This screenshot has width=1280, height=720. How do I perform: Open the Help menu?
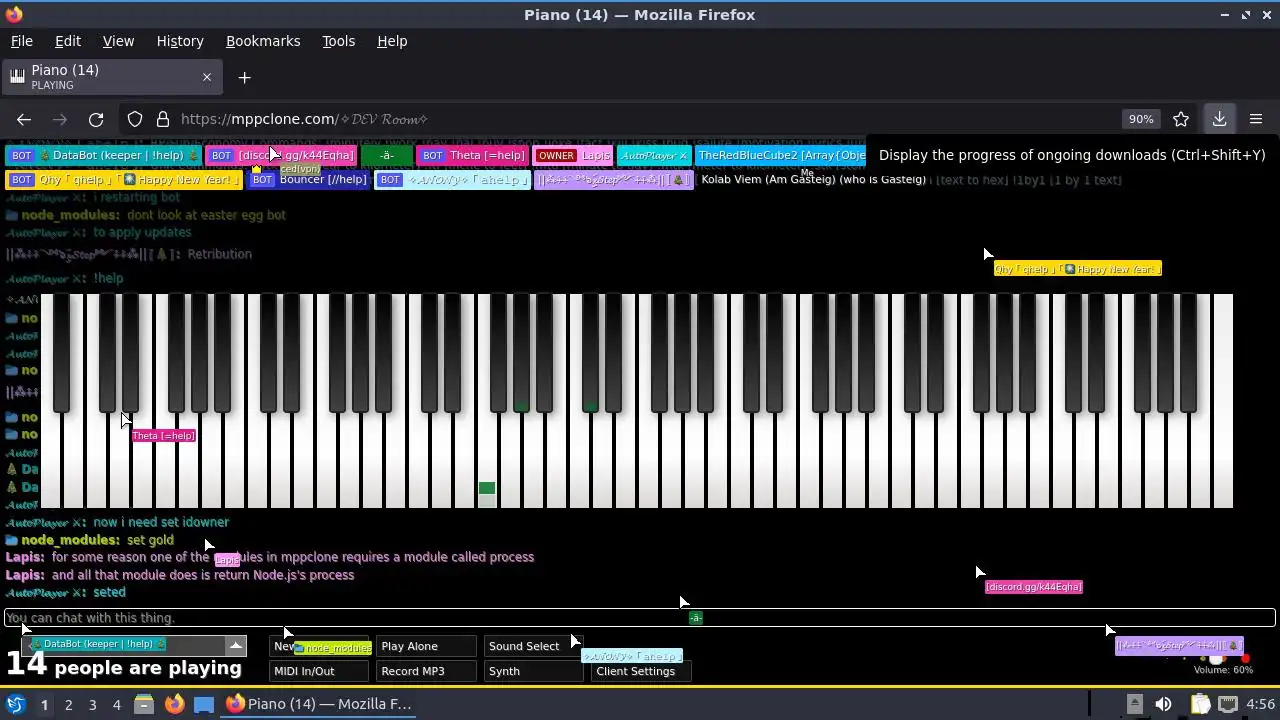click(392, 41)
